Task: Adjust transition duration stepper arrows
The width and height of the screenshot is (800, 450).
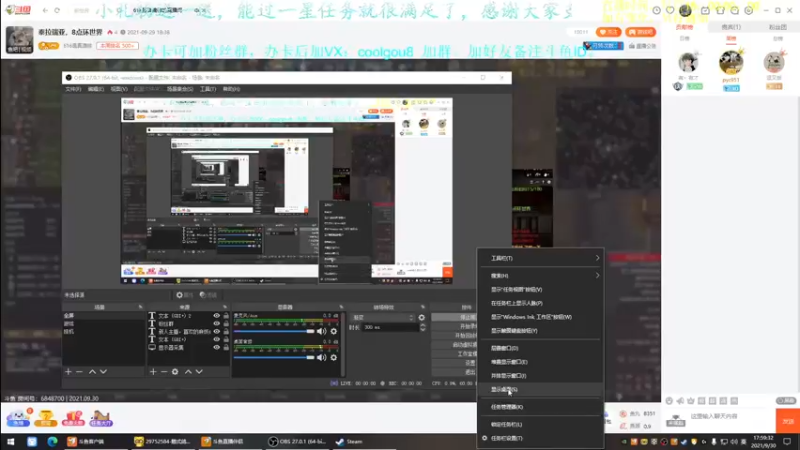Action: (422, 328)
